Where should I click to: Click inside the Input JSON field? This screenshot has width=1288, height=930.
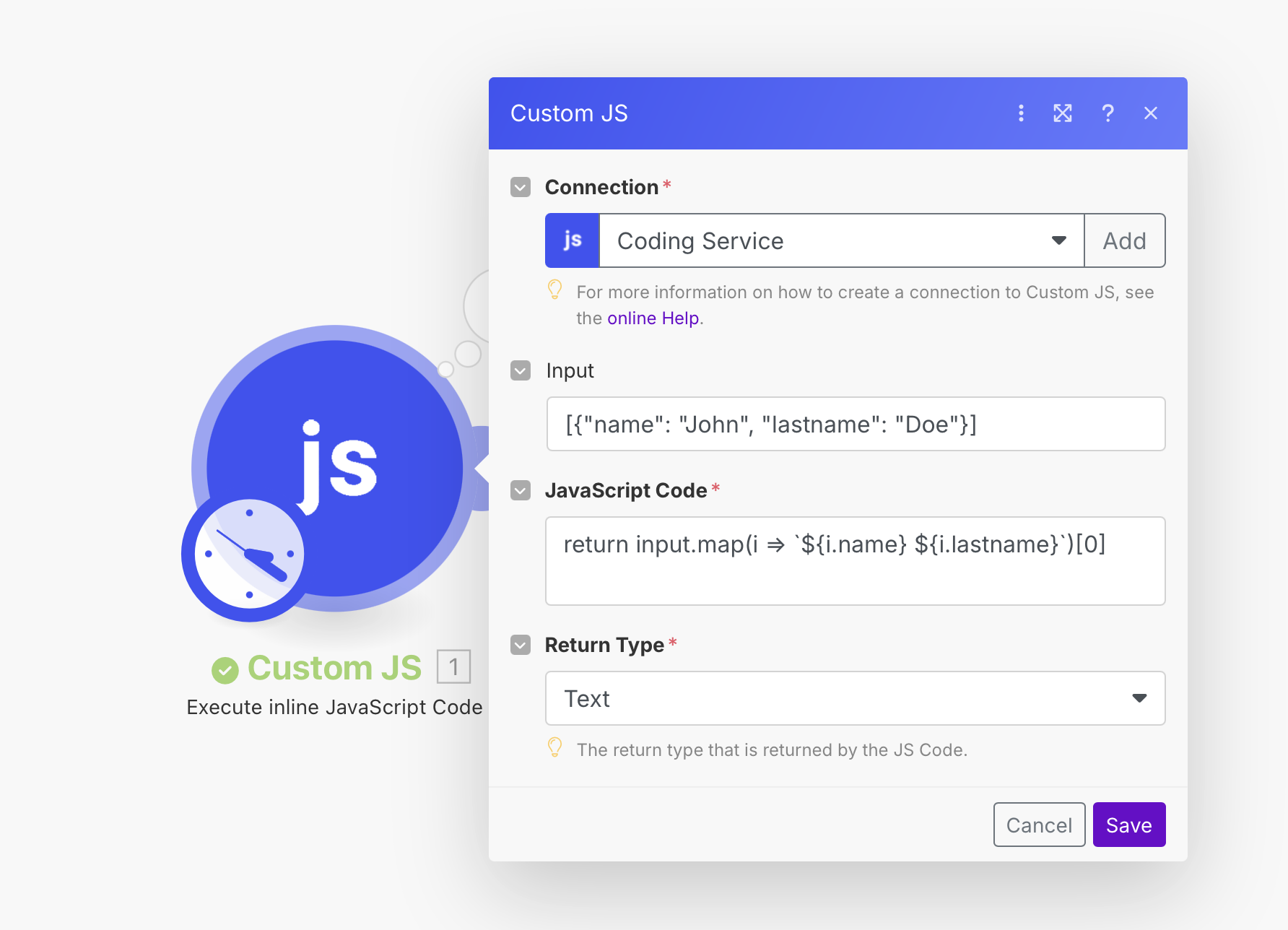[x=855, y=424]
